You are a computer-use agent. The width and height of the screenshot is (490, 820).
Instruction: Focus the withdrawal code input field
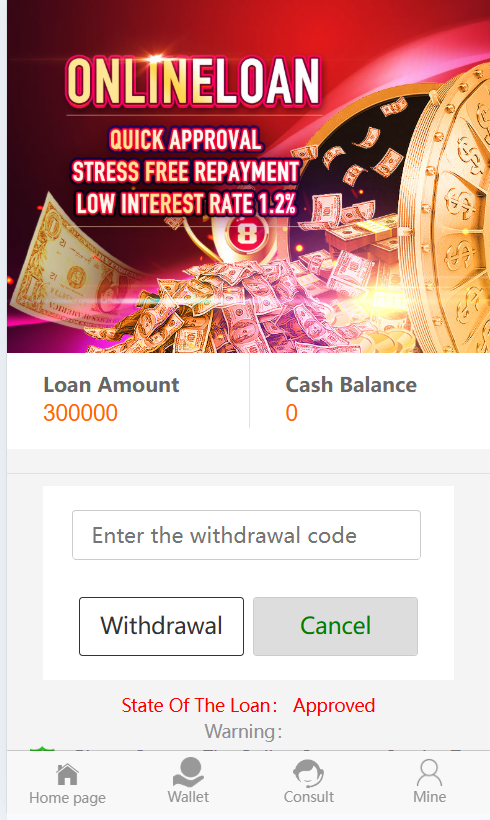tap(246, 535)
